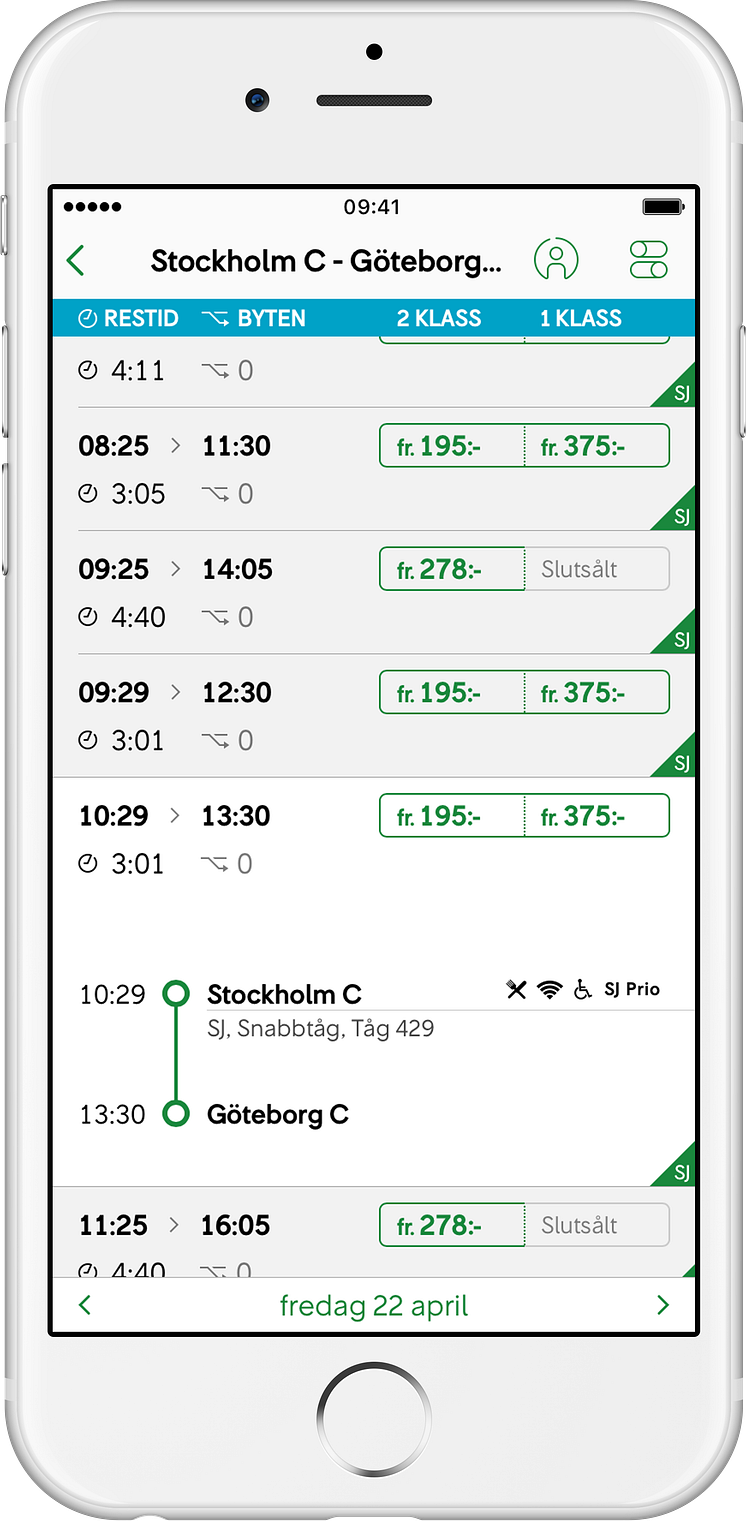Open the traveller profile icon
Image resolution: width=746 pixels, height=1521 pixels.
(556, 260)
